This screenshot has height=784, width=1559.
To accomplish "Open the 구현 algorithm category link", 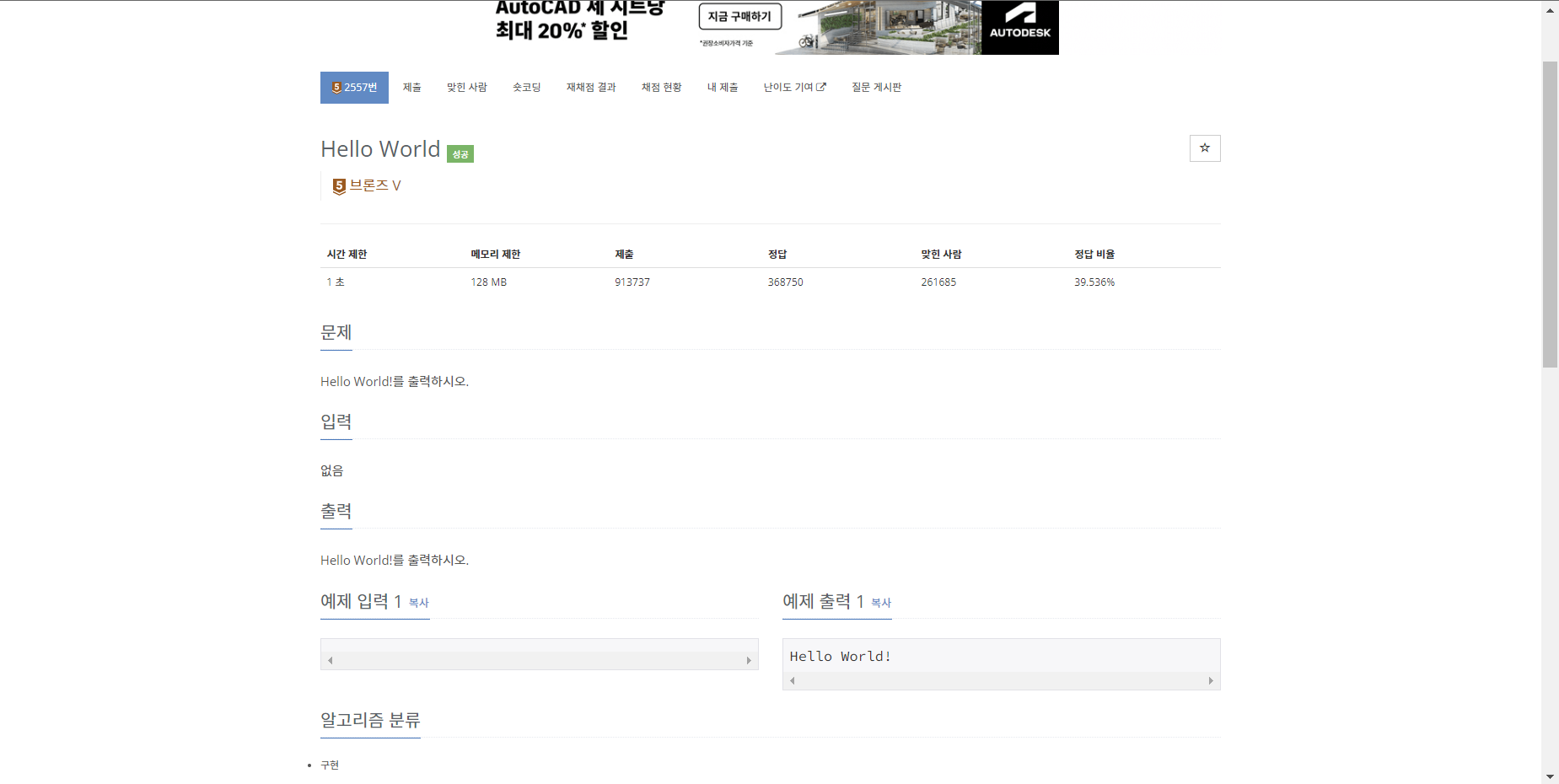I will 329,765.
